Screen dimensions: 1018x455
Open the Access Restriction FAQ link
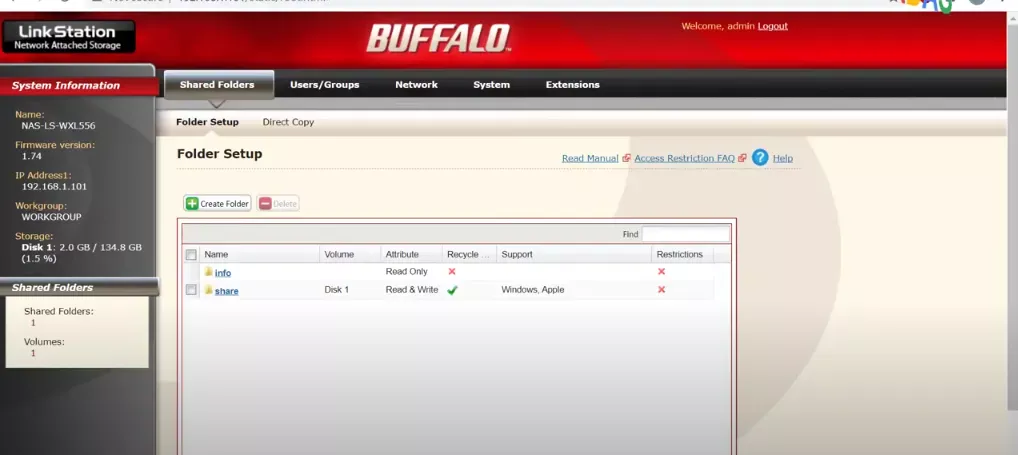coord(684,158)
